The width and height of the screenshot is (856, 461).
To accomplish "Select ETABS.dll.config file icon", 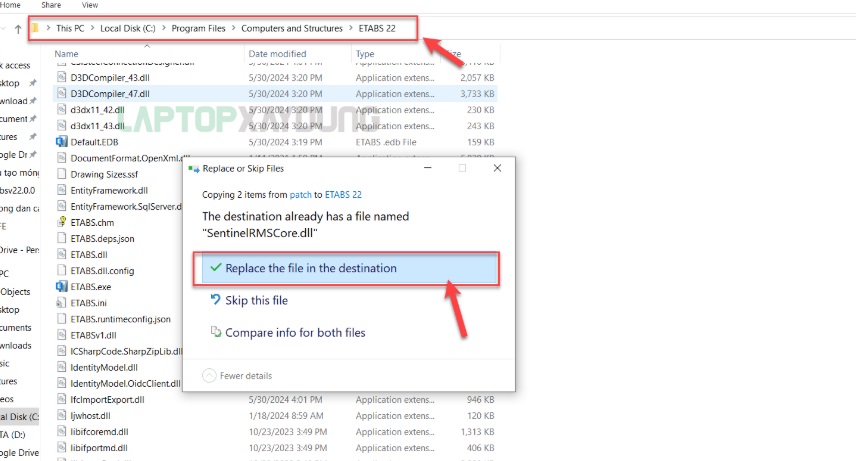I will 62,270.
